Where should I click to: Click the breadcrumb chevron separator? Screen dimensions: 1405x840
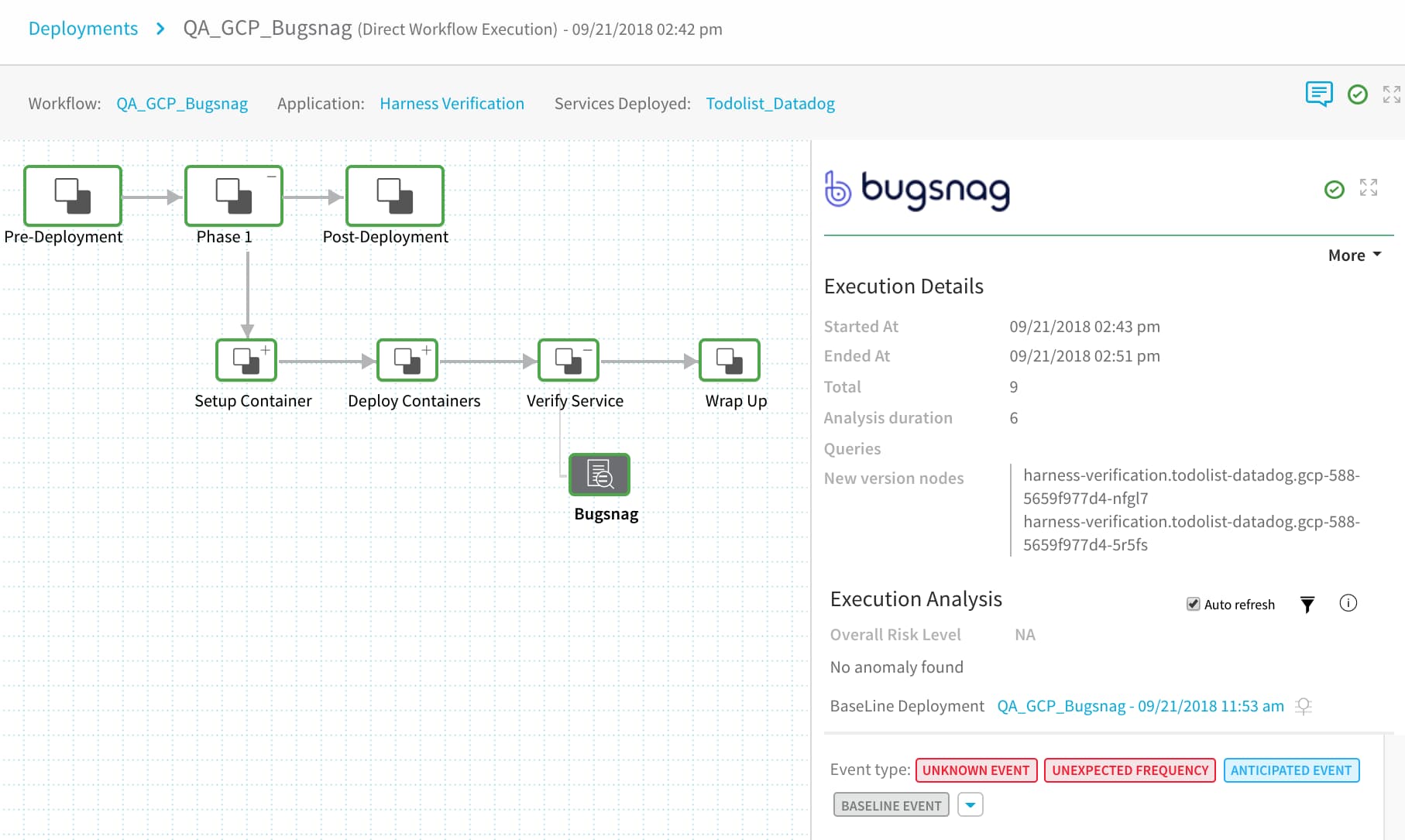160,29
